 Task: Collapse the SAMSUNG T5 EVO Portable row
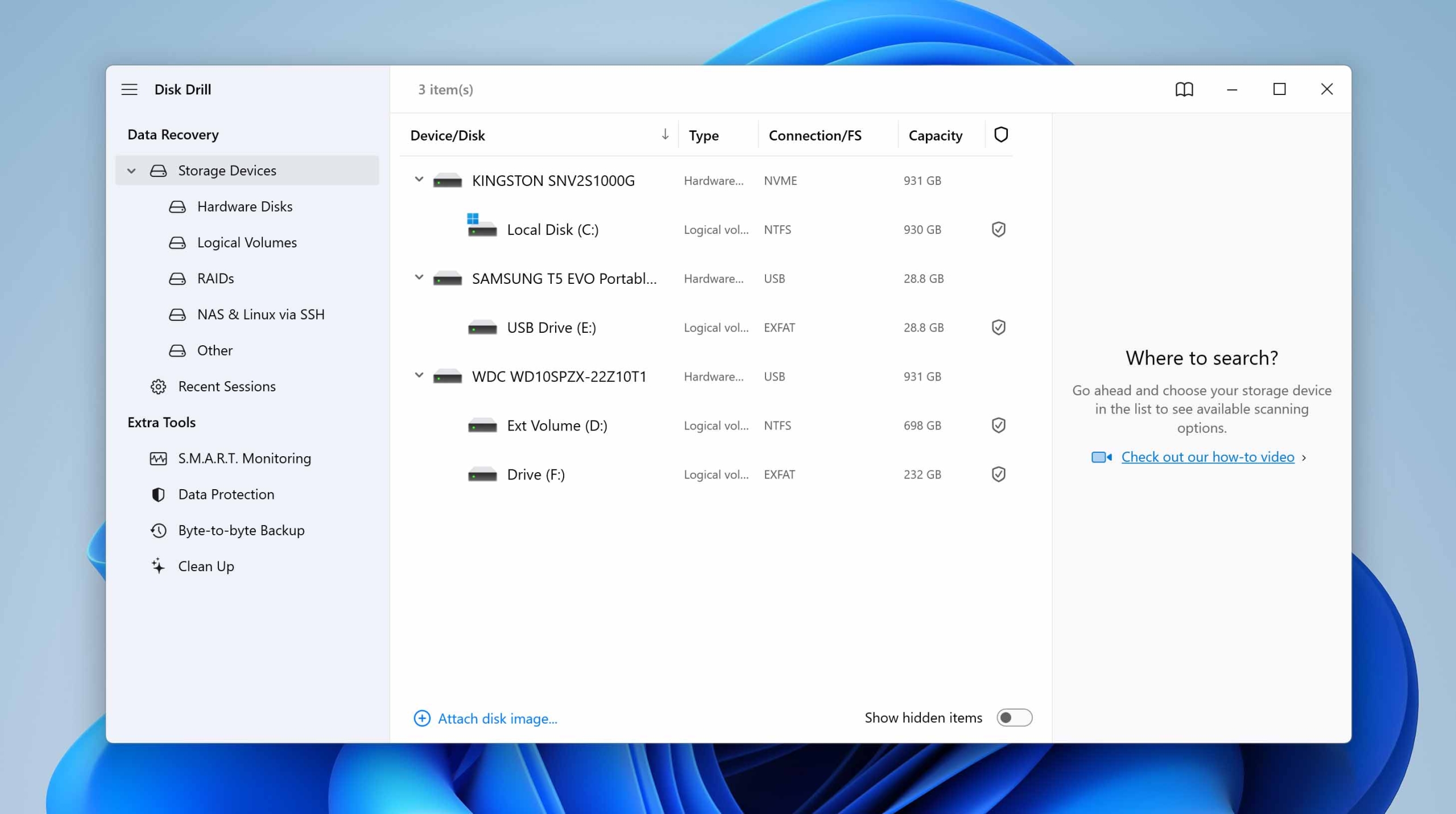click(x=419, y=278)
